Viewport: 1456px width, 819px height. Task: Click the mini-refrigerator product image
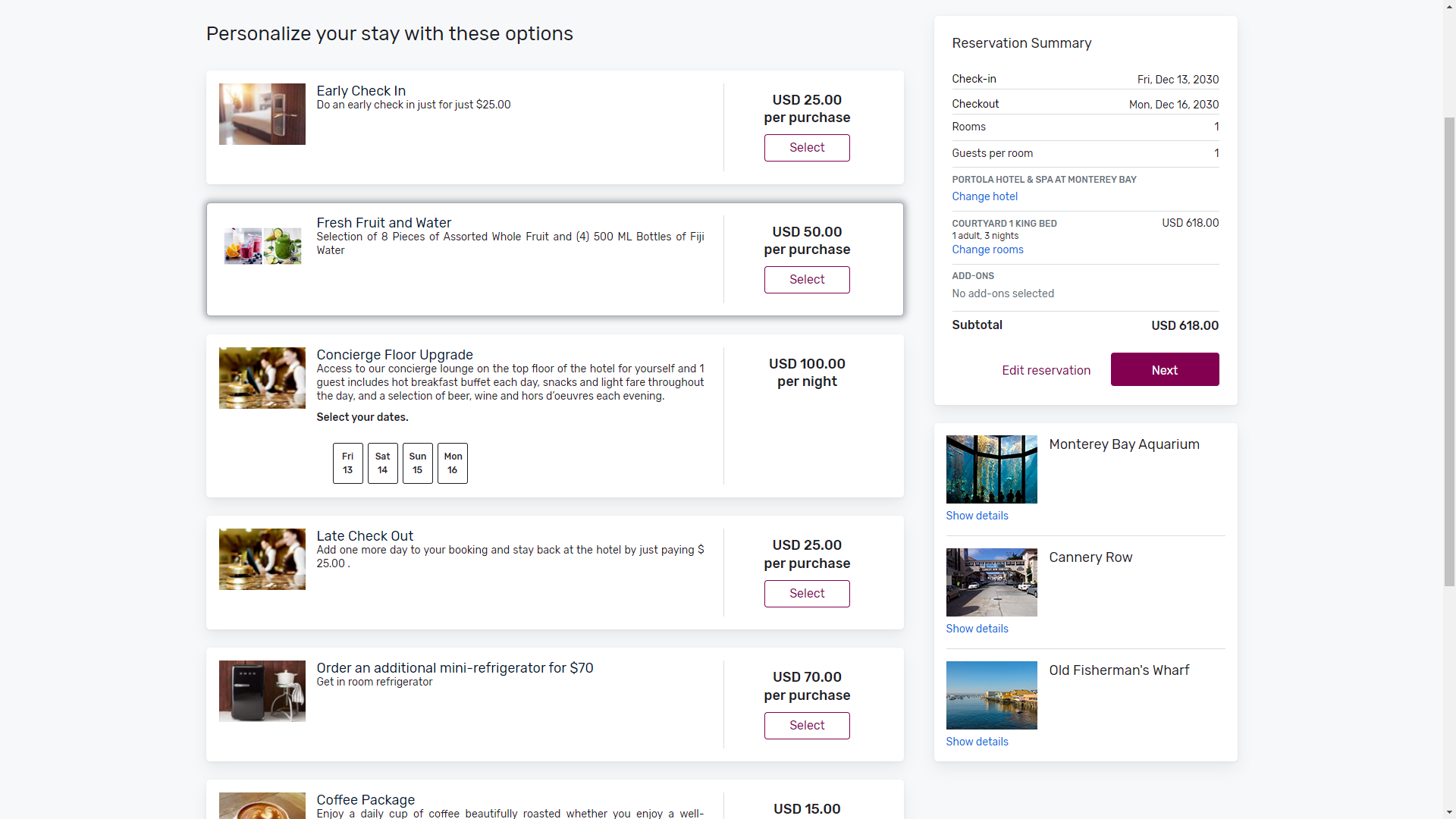click(262, 691)
